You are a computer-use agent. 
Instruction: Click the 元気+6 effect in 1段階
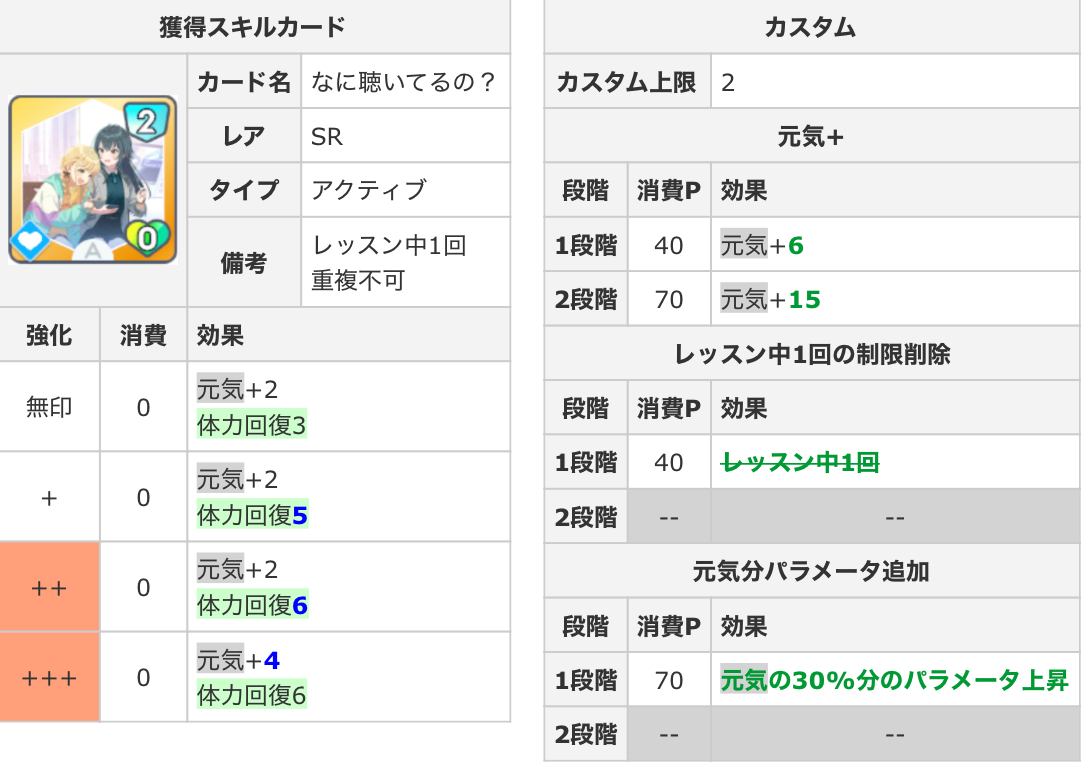(x=762, y=245)
